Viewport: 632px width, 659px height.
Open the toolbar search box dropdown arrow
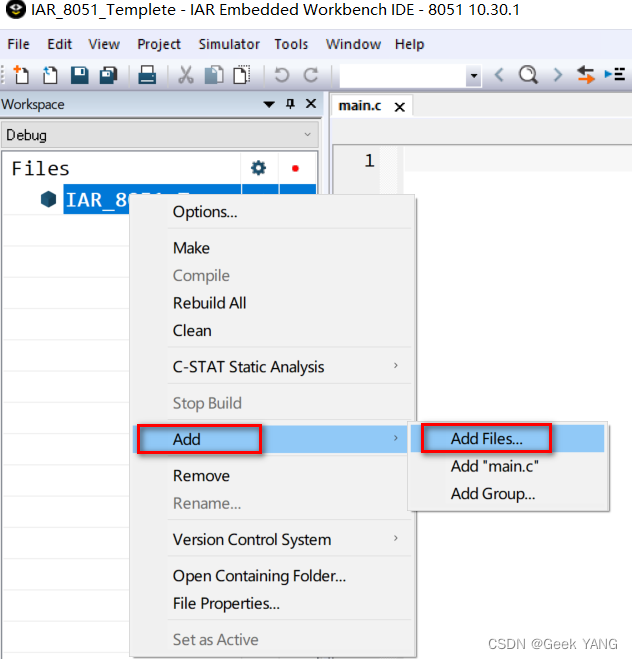474,76
